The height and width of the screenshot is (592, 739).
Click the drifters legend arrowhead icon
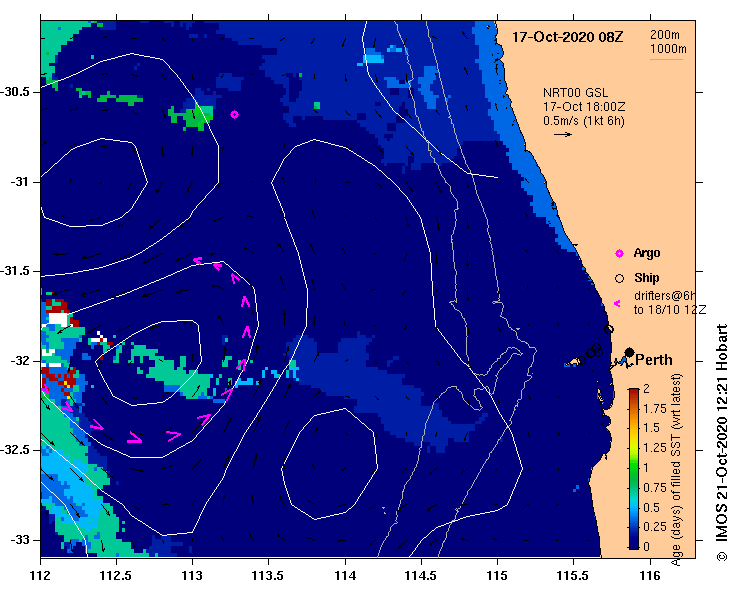tap(617, 304)
